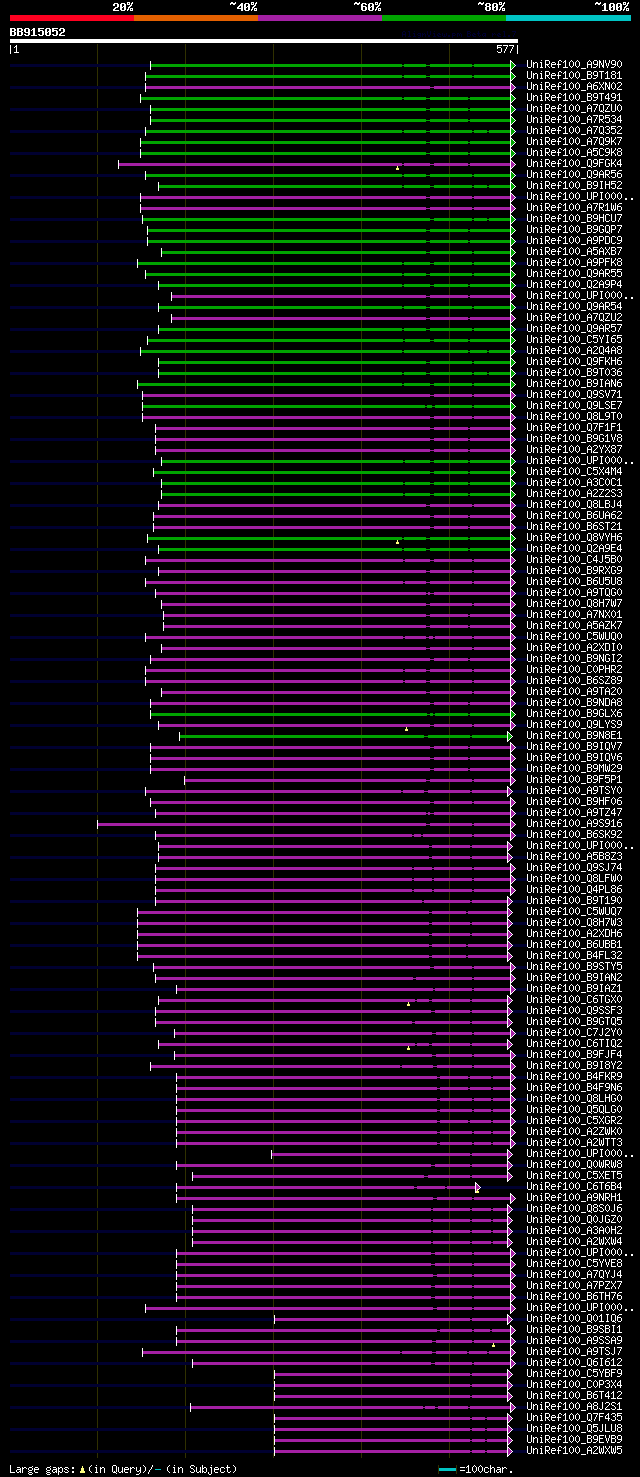The height and width of the screenshot is (1477, 640).
Task: Select the label UniRef100_B4FKR9
Action: (x=574, y=1077)
